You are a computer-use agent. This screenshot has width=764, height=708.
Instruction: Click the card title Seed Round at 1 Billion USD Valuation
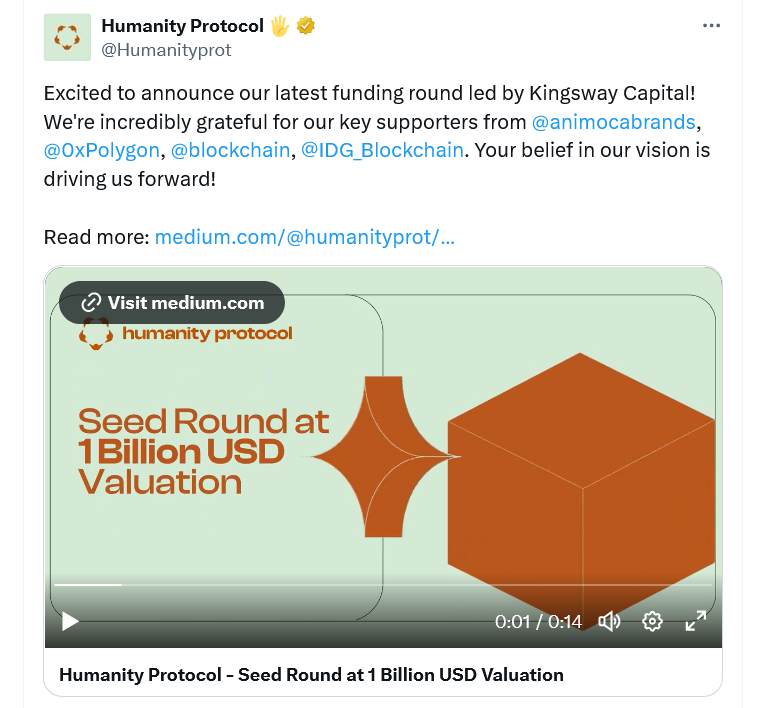(311, 675)
